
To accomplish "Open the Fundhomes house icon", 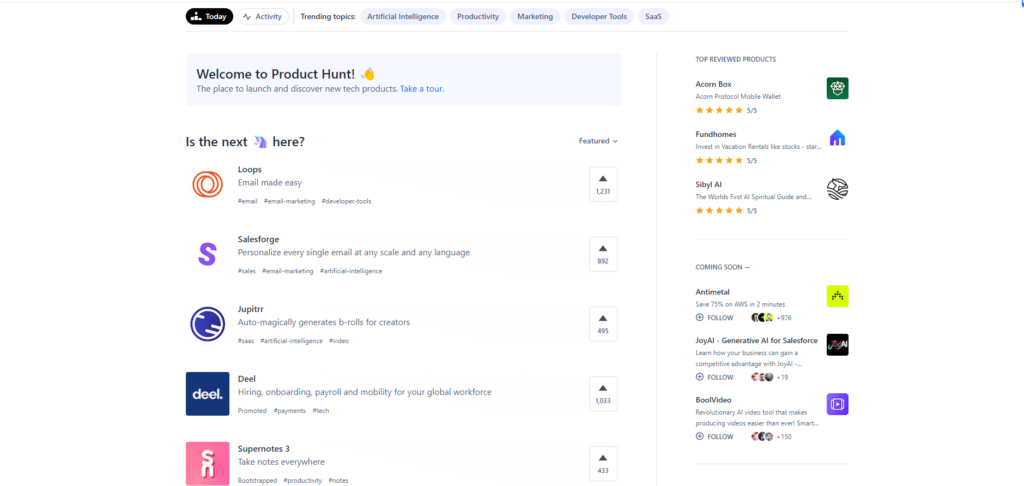I will coord(837,138).
